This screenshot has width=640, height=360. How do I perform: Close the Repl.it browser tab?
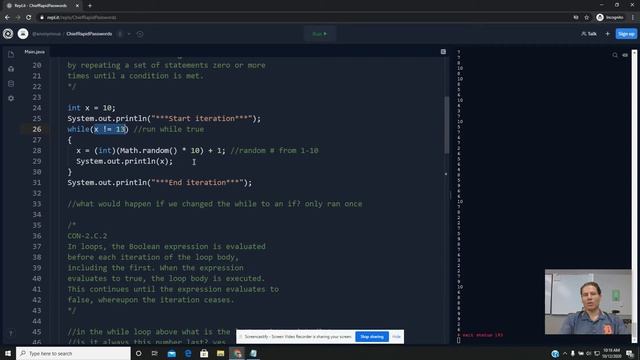click(77, 6)
